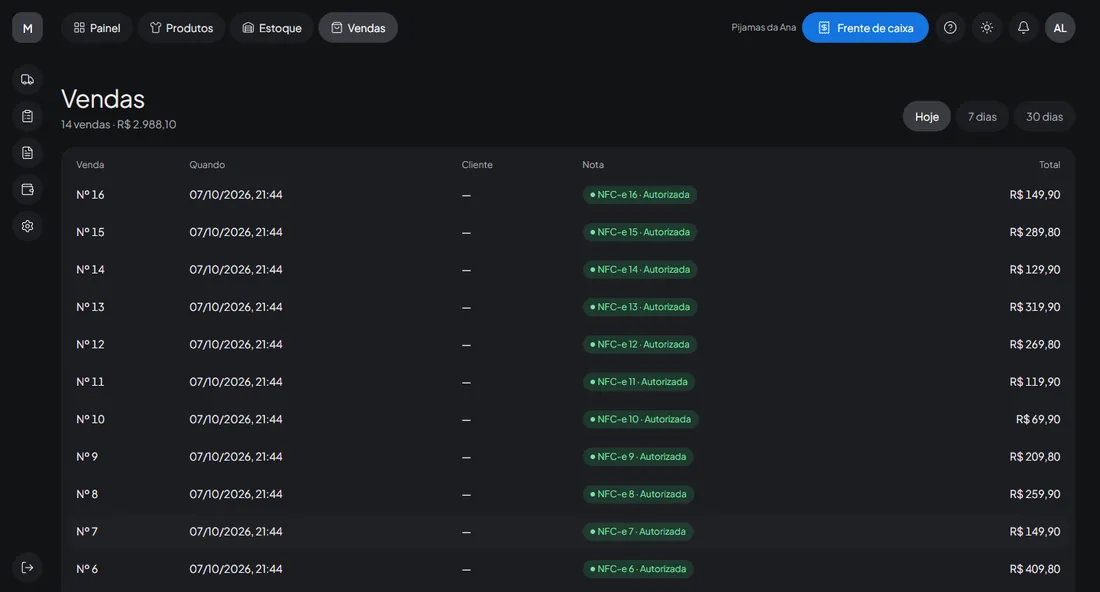Open notifications bell icon
This screenshot has width=1100, height=592.
pyautogui.click(x=1024, y=28)
